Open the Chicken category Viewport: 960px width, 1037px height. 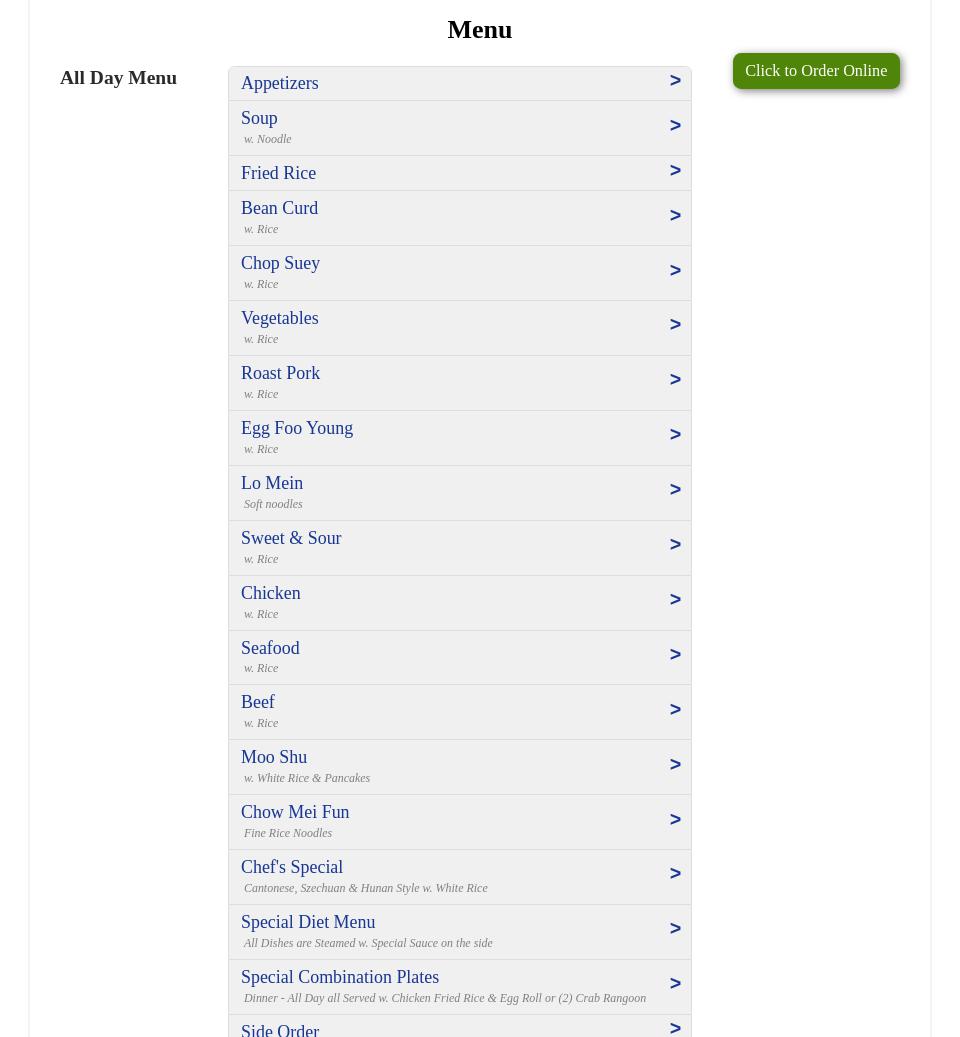(x=270, y=593)
